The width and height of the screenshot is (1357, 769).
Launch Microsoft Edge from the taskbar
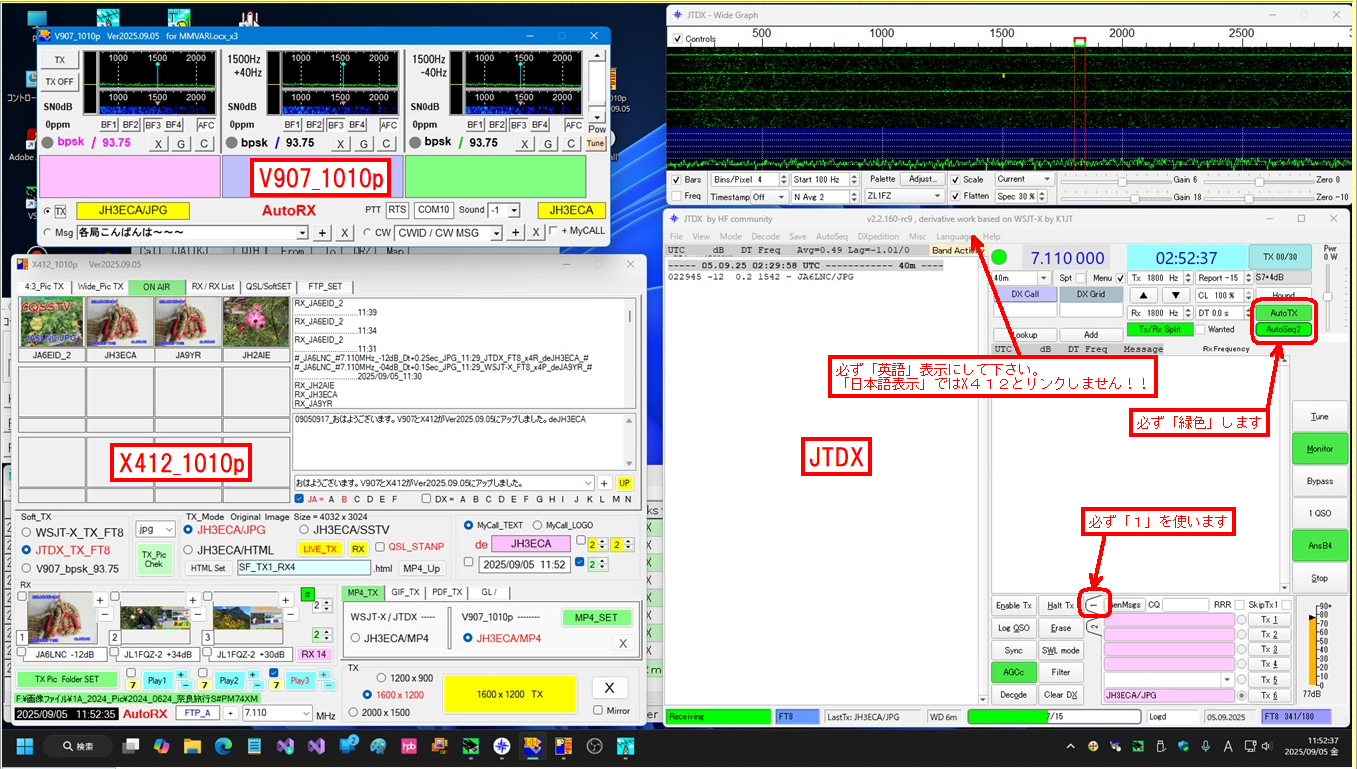223,746
